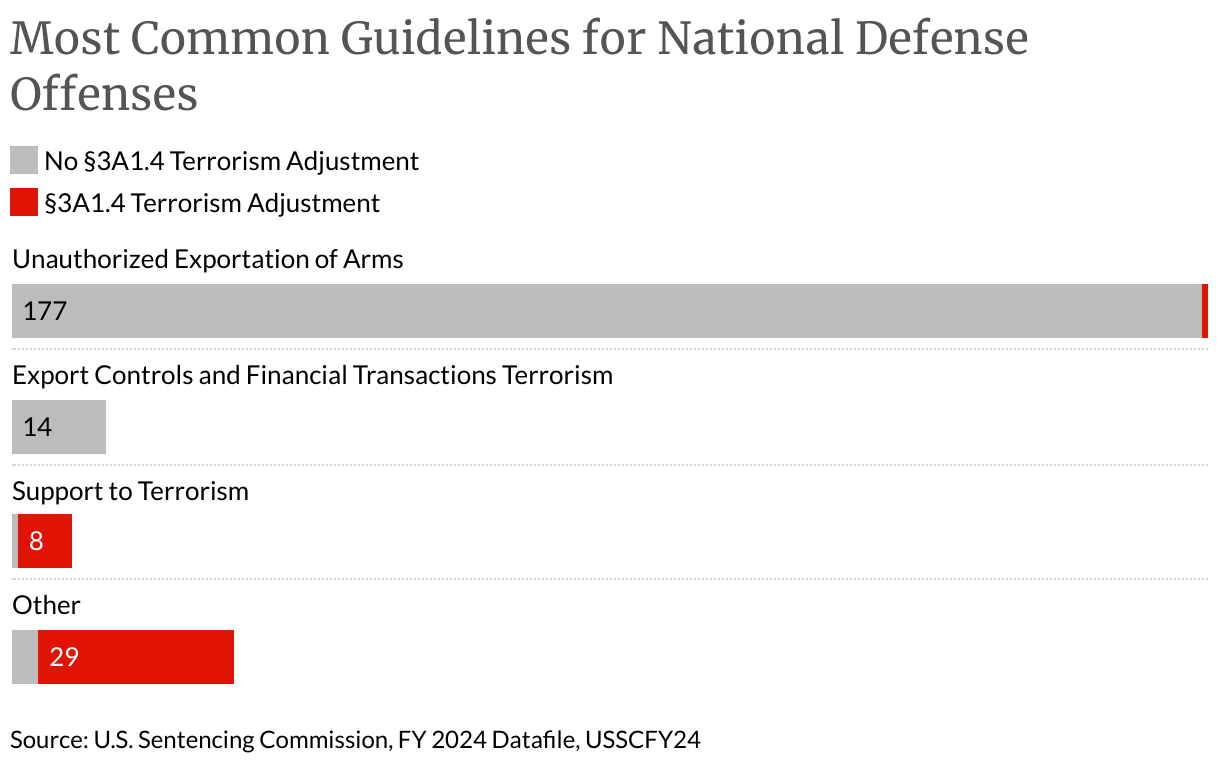This screenshot has height=764, width=1220.
Task: Click the "Export Controls and Financial Transactions Terrorism" label
Action: (x=312, y=375)
